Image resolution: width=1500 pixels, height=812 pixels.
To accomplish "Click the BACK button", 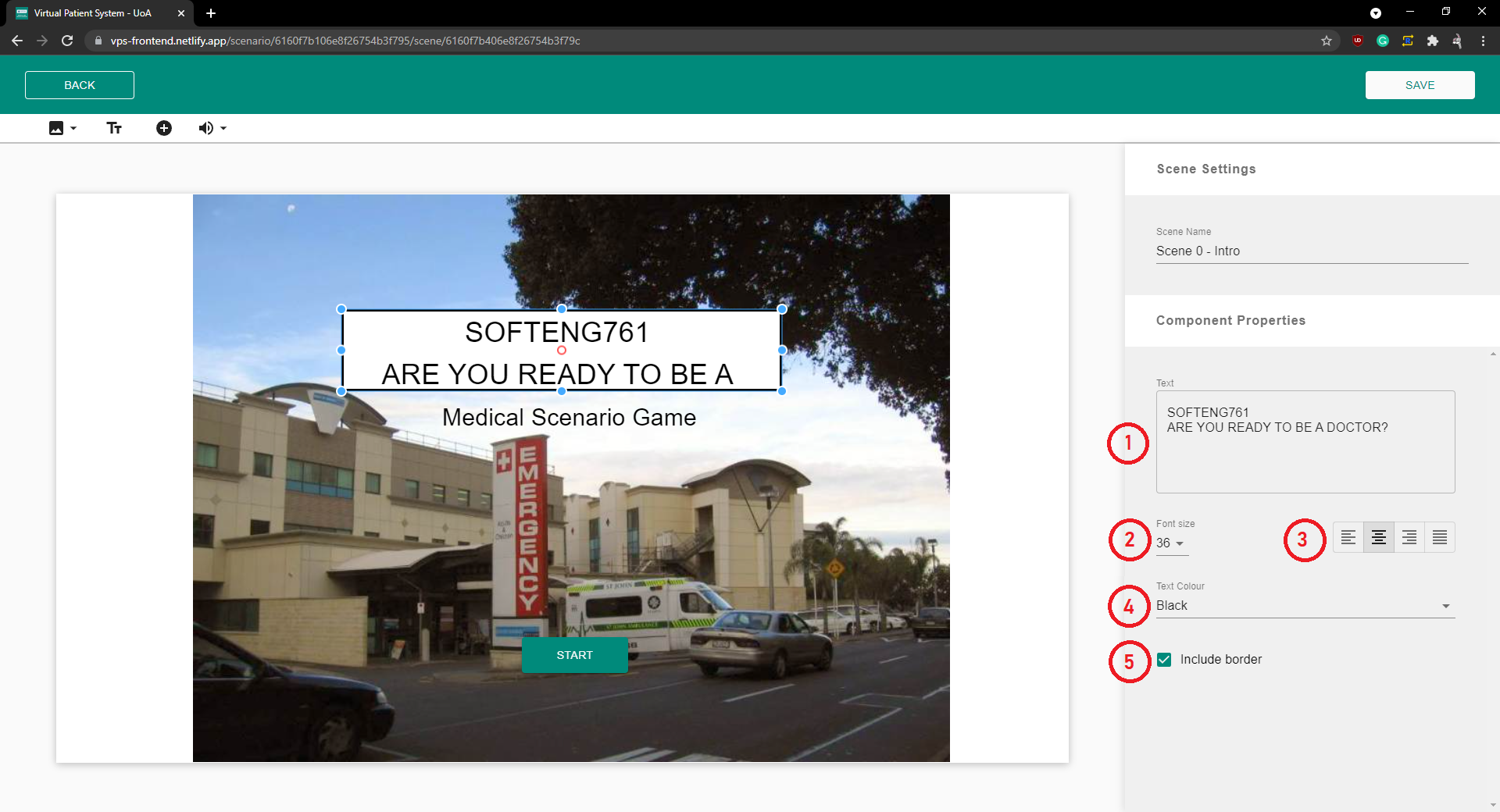I will point(79,84).
